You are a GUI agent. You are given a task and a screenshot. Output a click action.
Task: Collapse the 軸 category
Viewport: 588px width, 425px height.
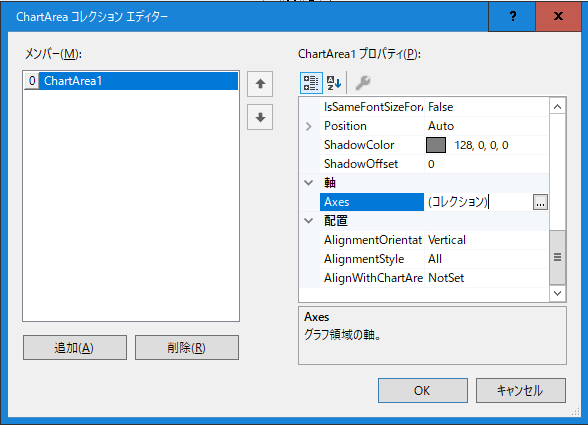click(309, 183)
